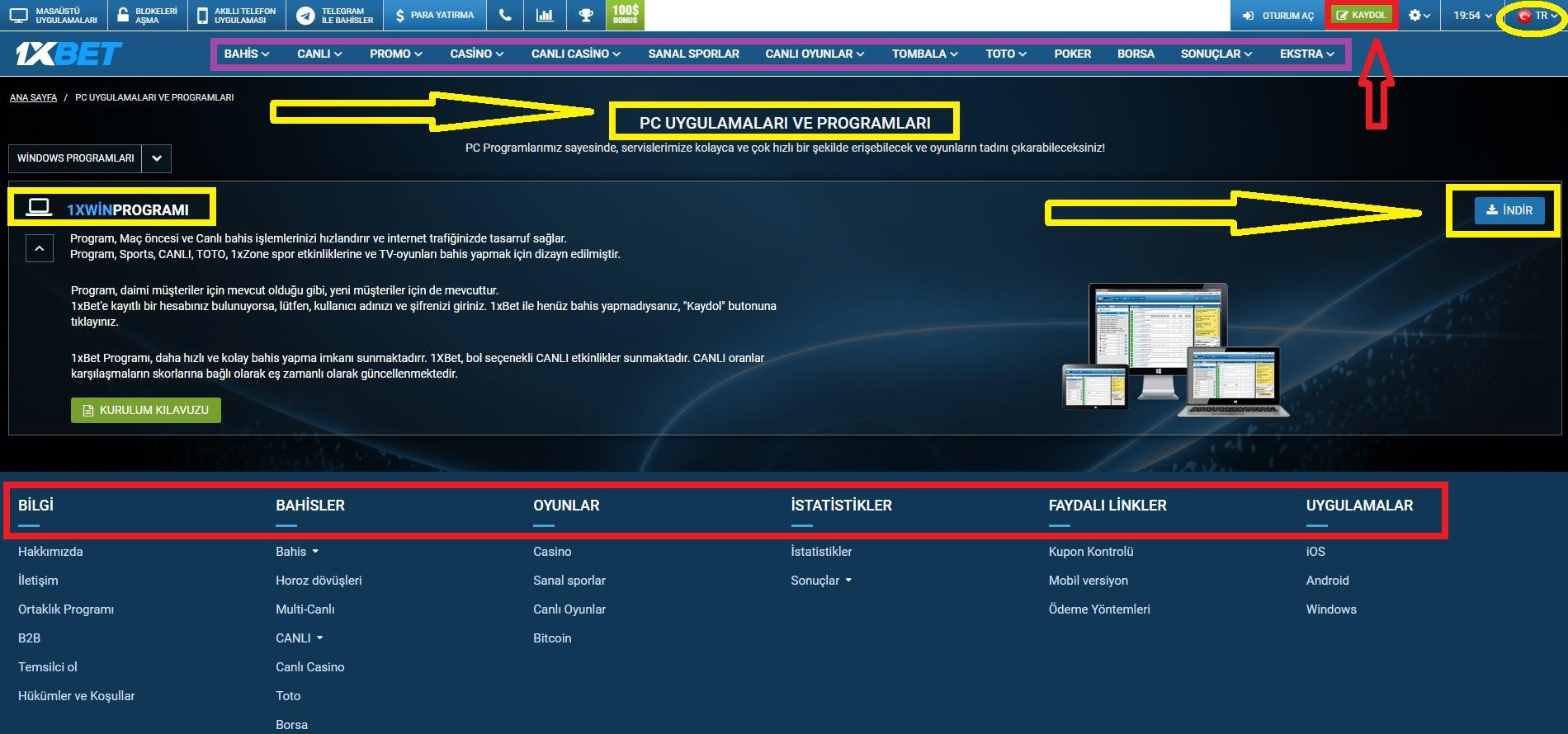The height and width of the screenshot is (734, 1568).
Task: Expand footer Bahis submenu arrow
Action: pyautogui.click(x=315, y=552)
